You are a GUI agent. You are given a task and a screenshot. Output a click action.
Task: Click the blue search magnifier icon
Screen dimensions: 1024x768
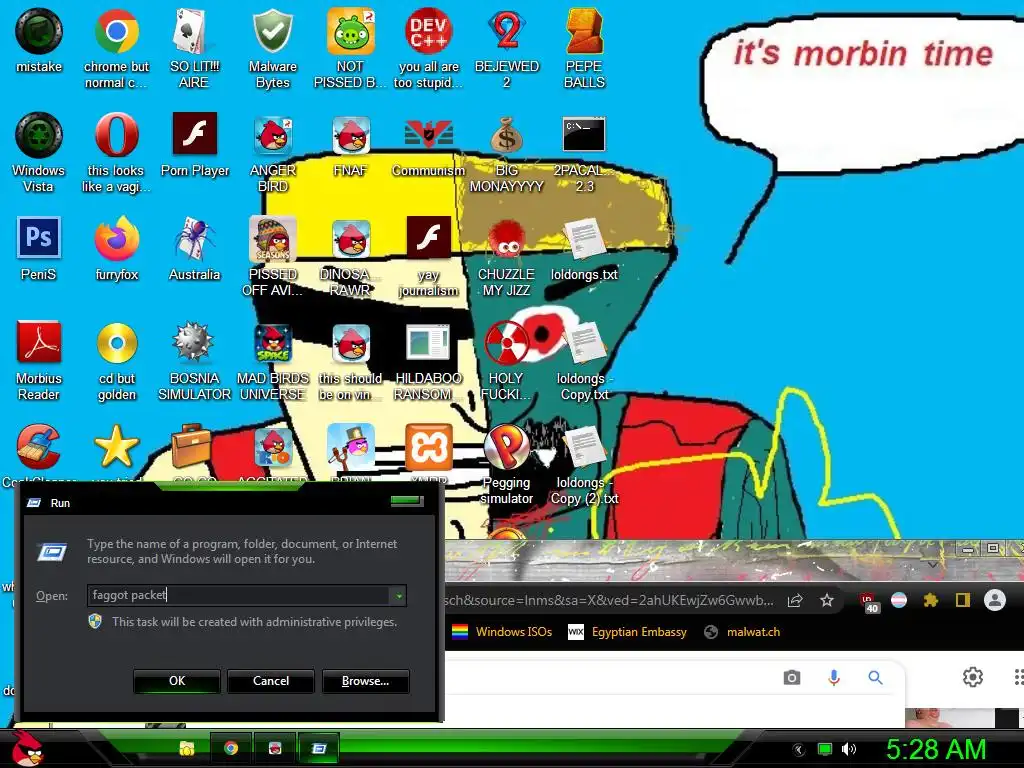pos(875,678)
